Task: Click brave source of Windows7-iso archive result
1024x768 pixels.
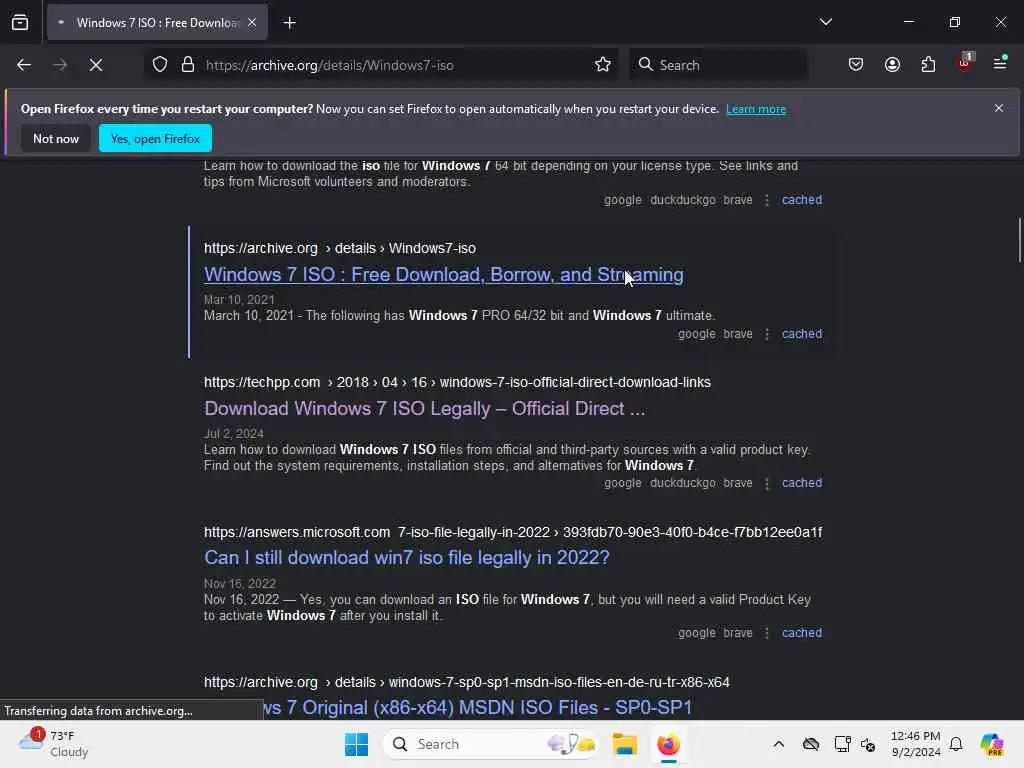Action: [x=737, y=334]
